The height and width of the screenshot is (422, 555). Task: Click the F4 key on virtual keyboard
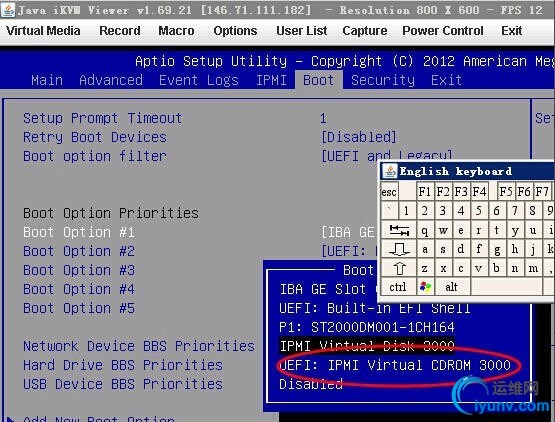click(479, 192)
